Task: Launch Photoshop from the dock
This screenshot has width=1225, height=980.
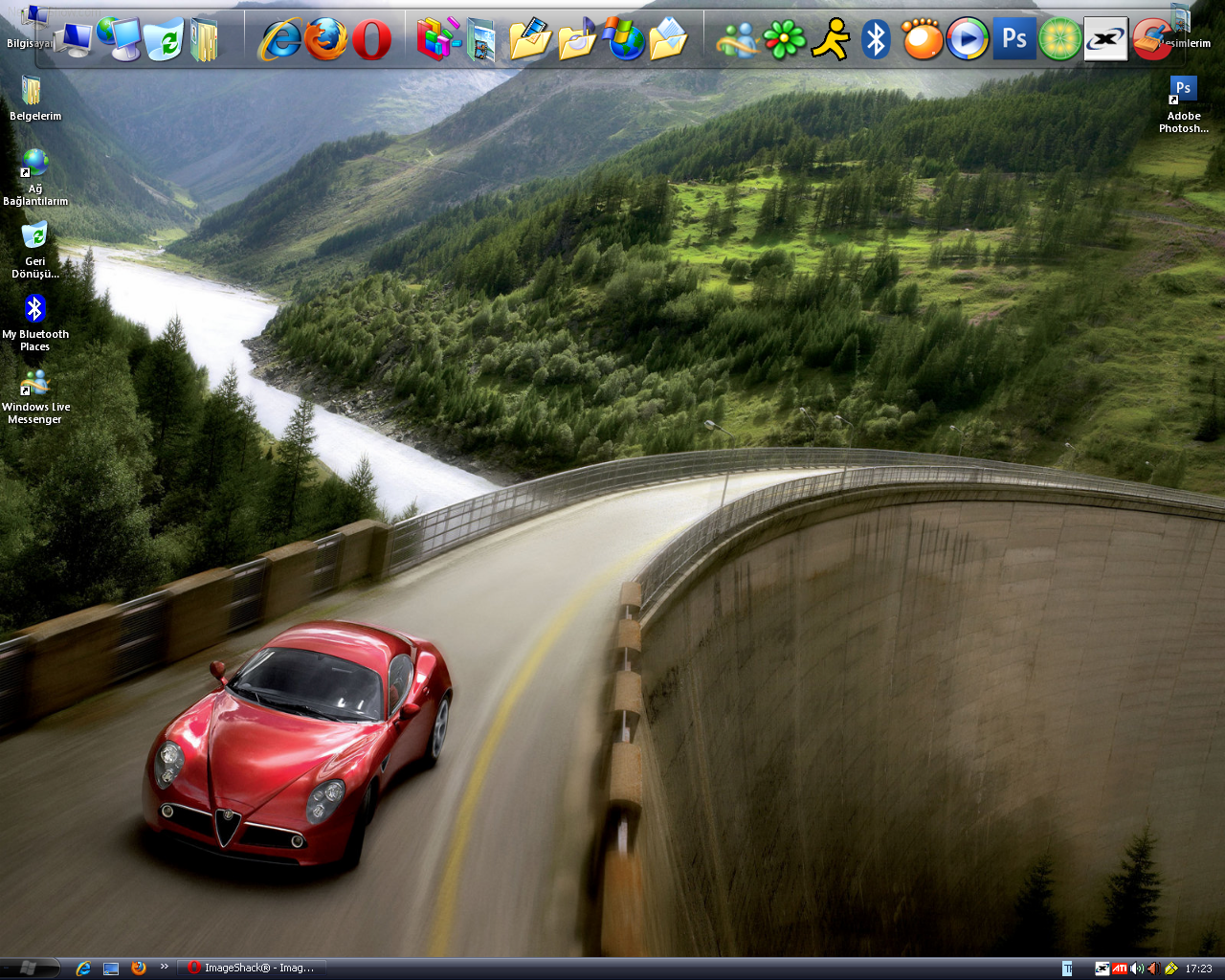Action: pyautogui.click(x=1014, y=40)
